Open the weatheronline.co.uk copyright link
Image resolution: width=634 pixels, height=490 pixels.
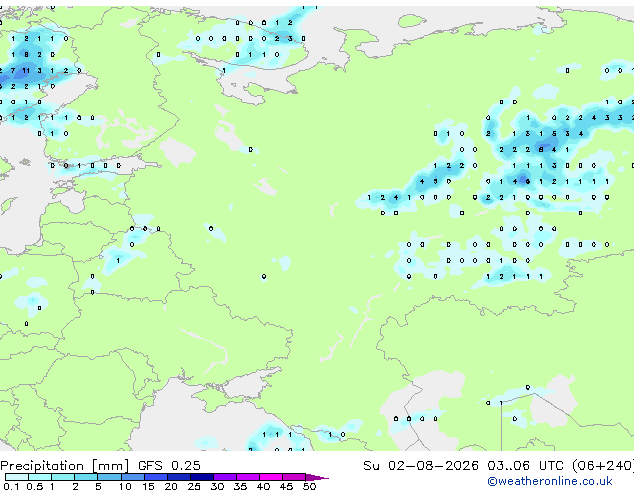click(x=550, y=481)
